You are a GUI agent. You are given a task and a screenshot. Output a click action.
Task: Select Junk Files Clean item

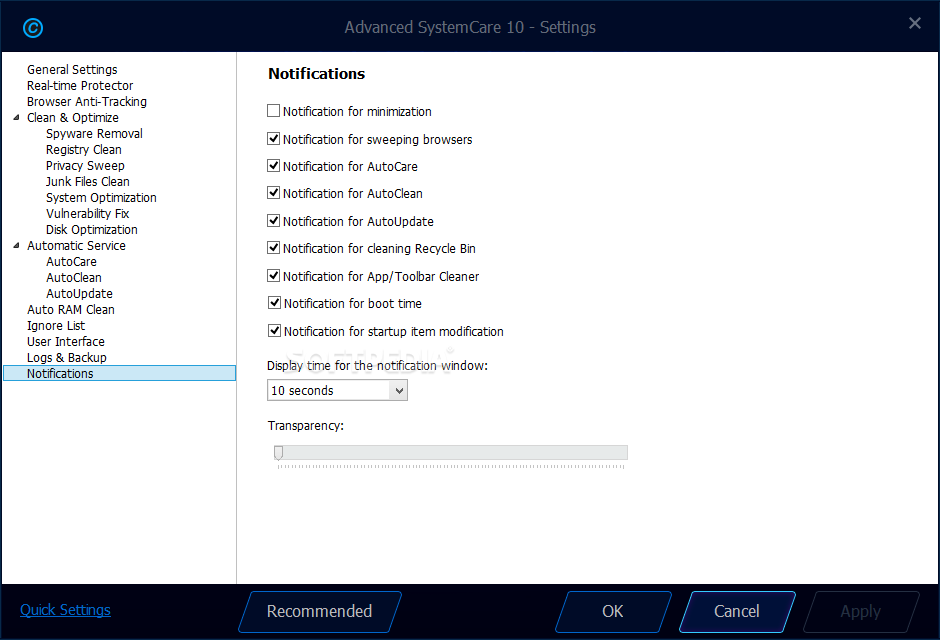pyautogui.click(x=88, y=182)
